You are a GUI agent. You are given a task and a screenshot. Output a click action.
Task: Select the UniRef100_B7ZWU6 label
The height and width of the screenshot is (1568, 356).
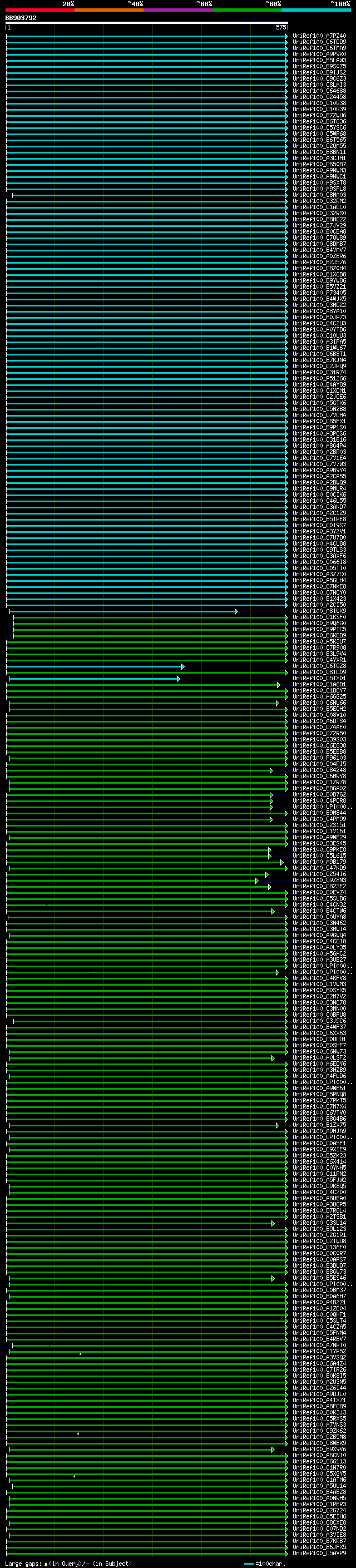[x=319, y=116]
